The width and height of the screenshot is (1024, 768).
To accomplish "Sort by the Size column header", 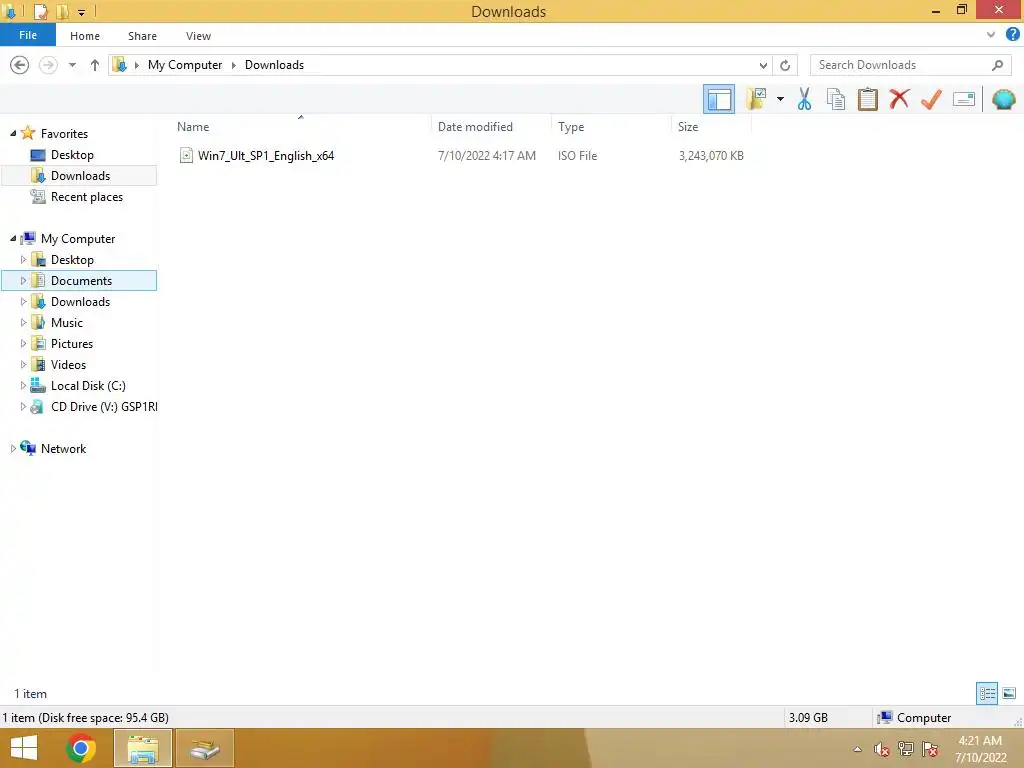I will [x=688, y=127].
